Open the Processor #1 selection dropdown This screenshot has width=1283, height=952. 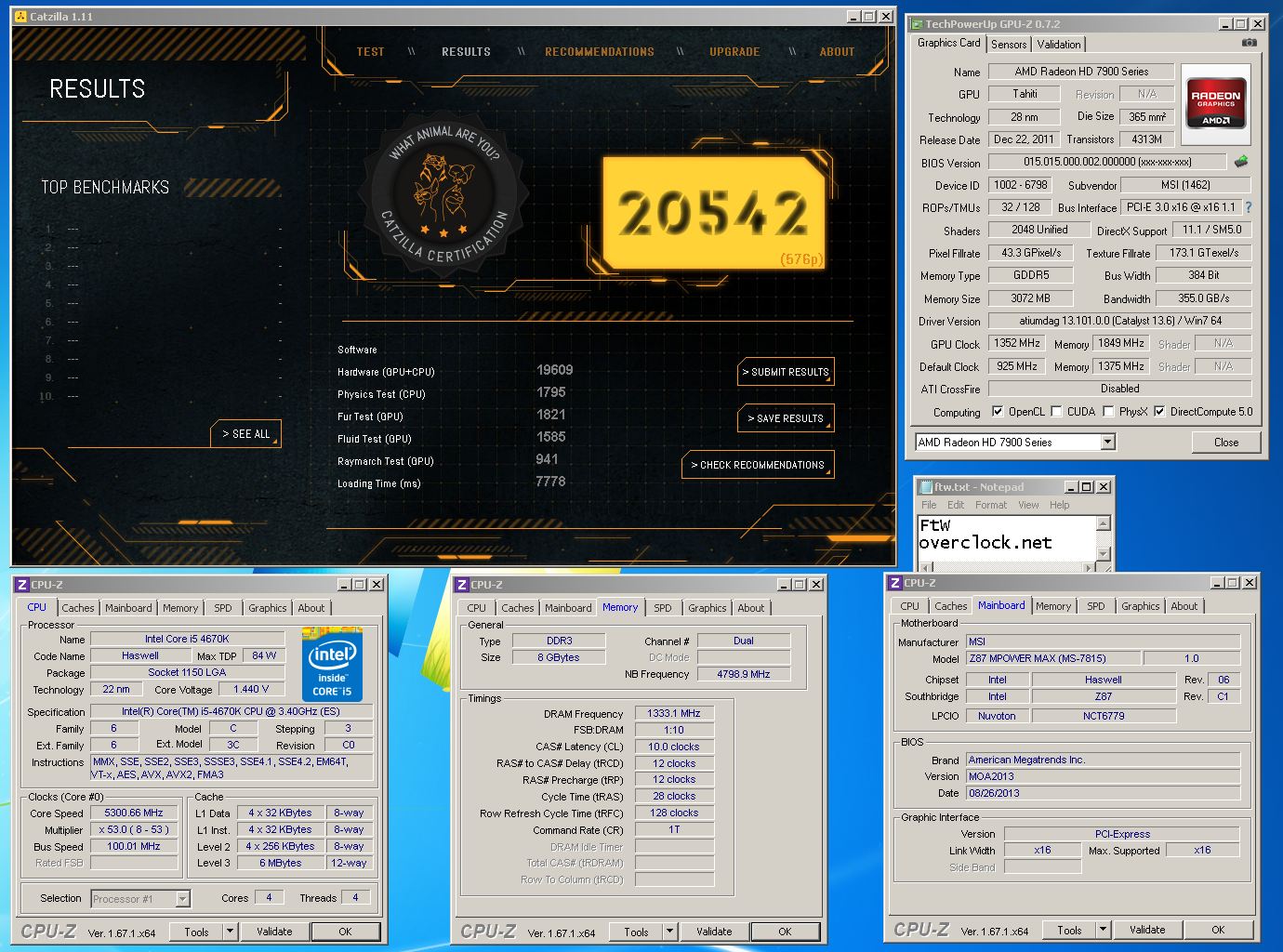point(182,899)
